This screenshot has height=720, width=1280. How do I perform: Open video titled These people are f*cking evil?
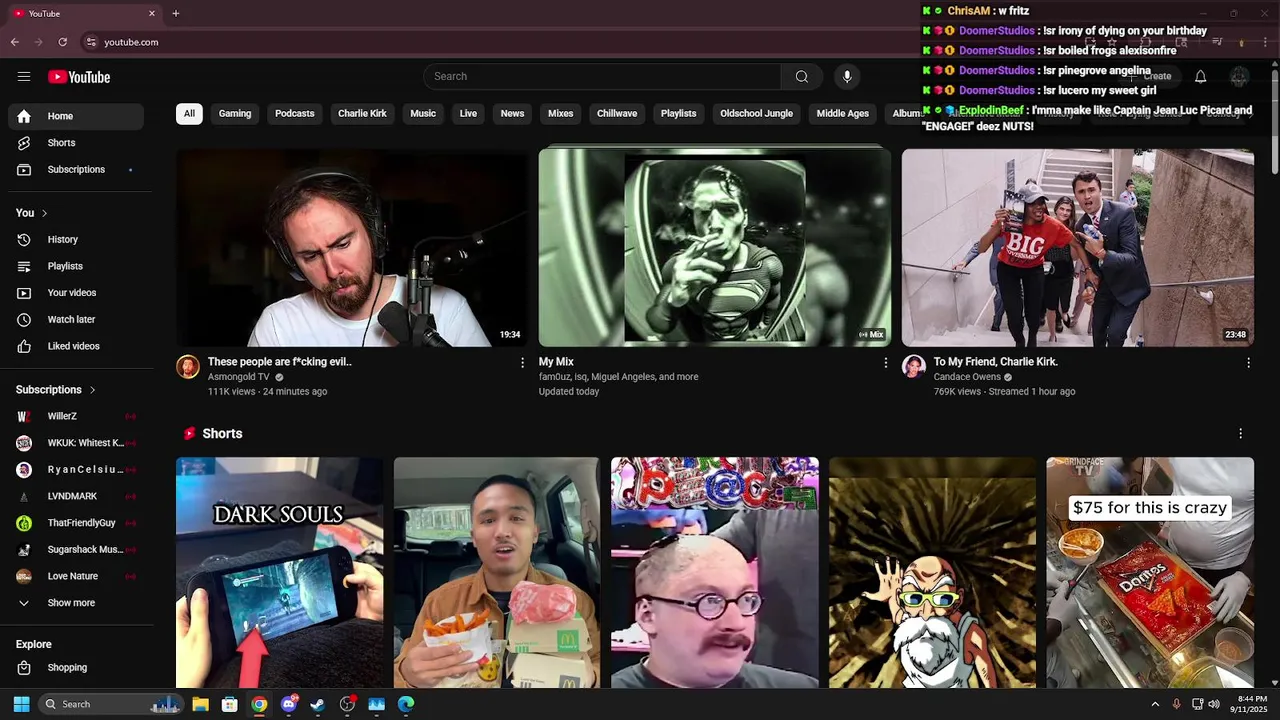pyautogui.click(x=280, y=362)
